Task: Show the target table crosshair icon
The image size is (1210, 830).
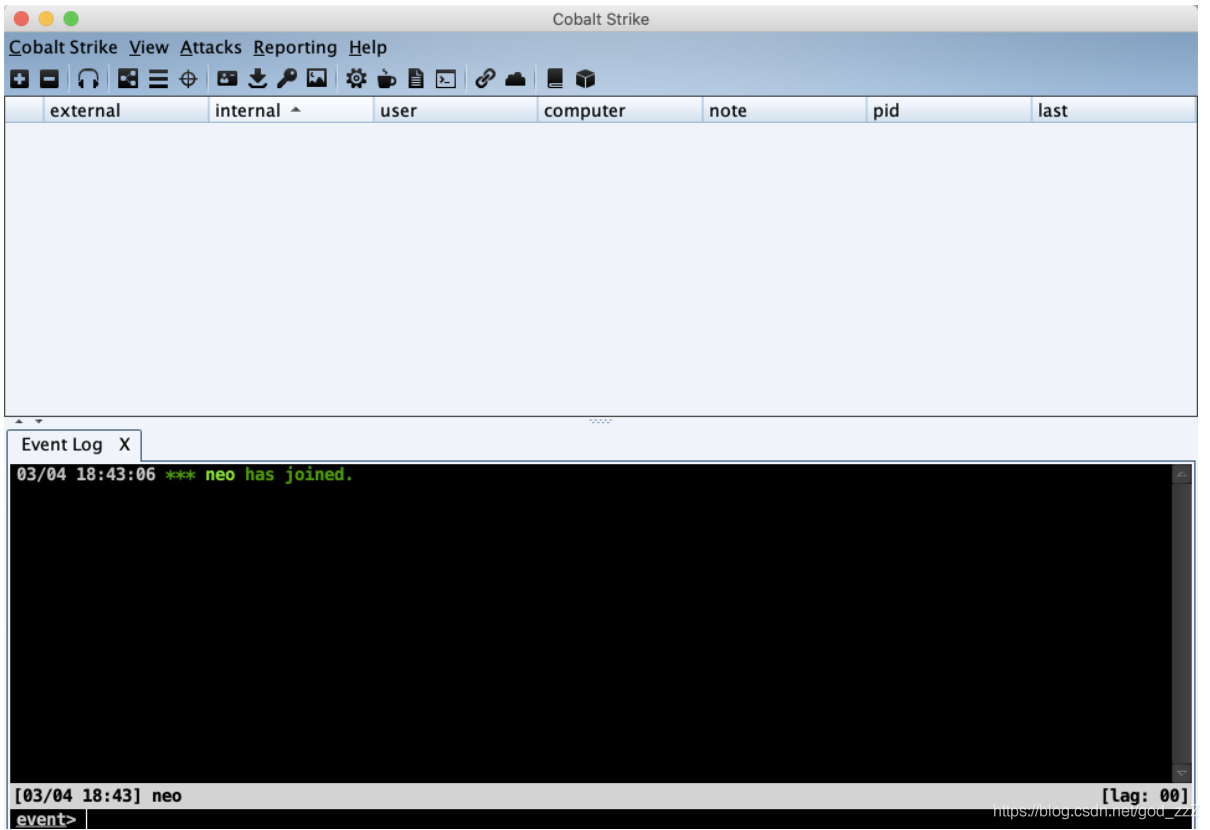Action: click(x=188, y=79)
